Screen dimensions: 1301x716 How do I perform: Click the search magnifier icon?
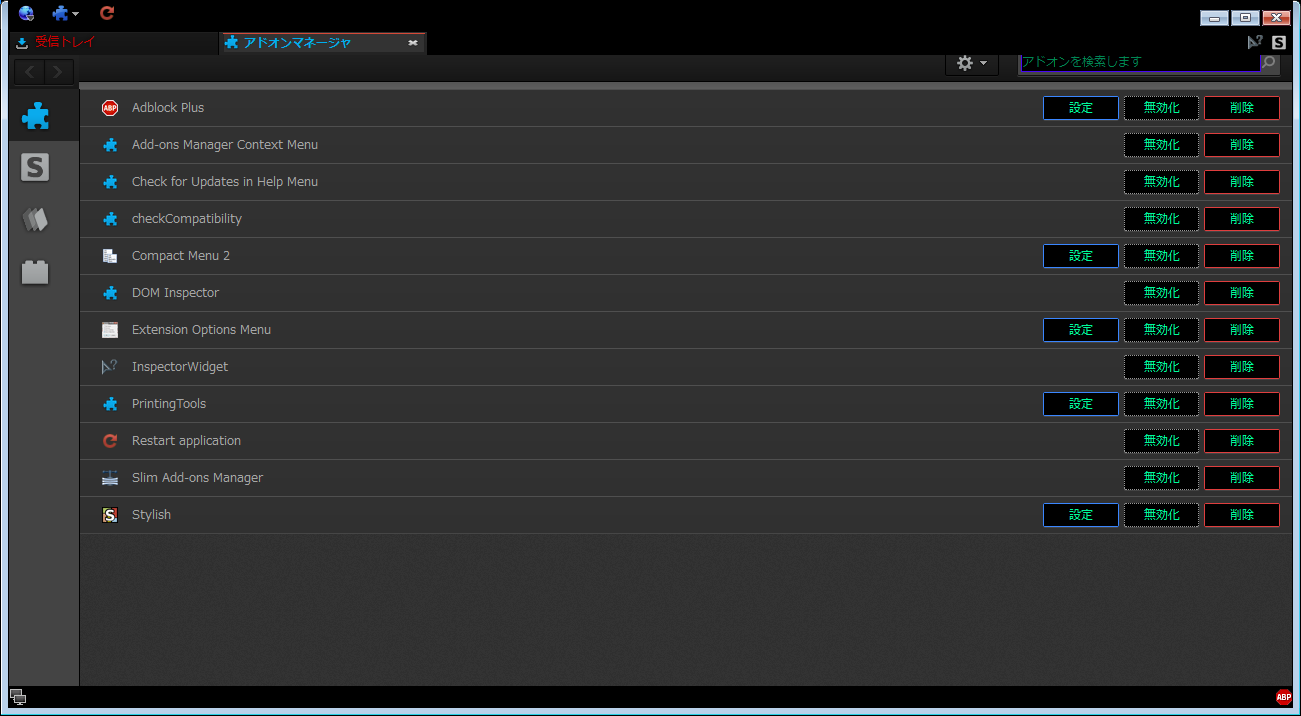[1269, 62]
